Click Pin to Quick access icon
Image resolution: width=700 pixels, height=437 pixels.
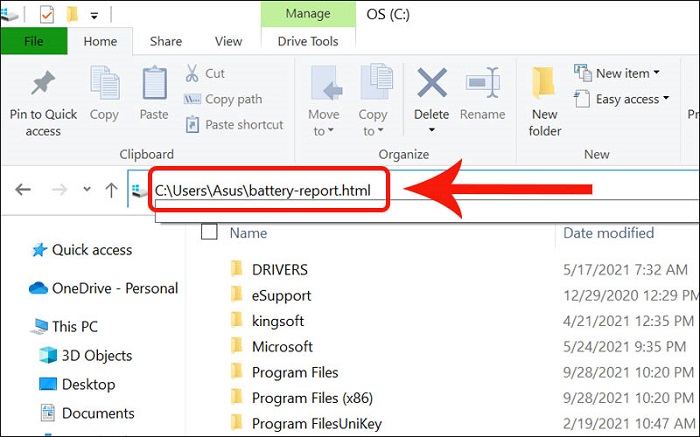(43, 84)
